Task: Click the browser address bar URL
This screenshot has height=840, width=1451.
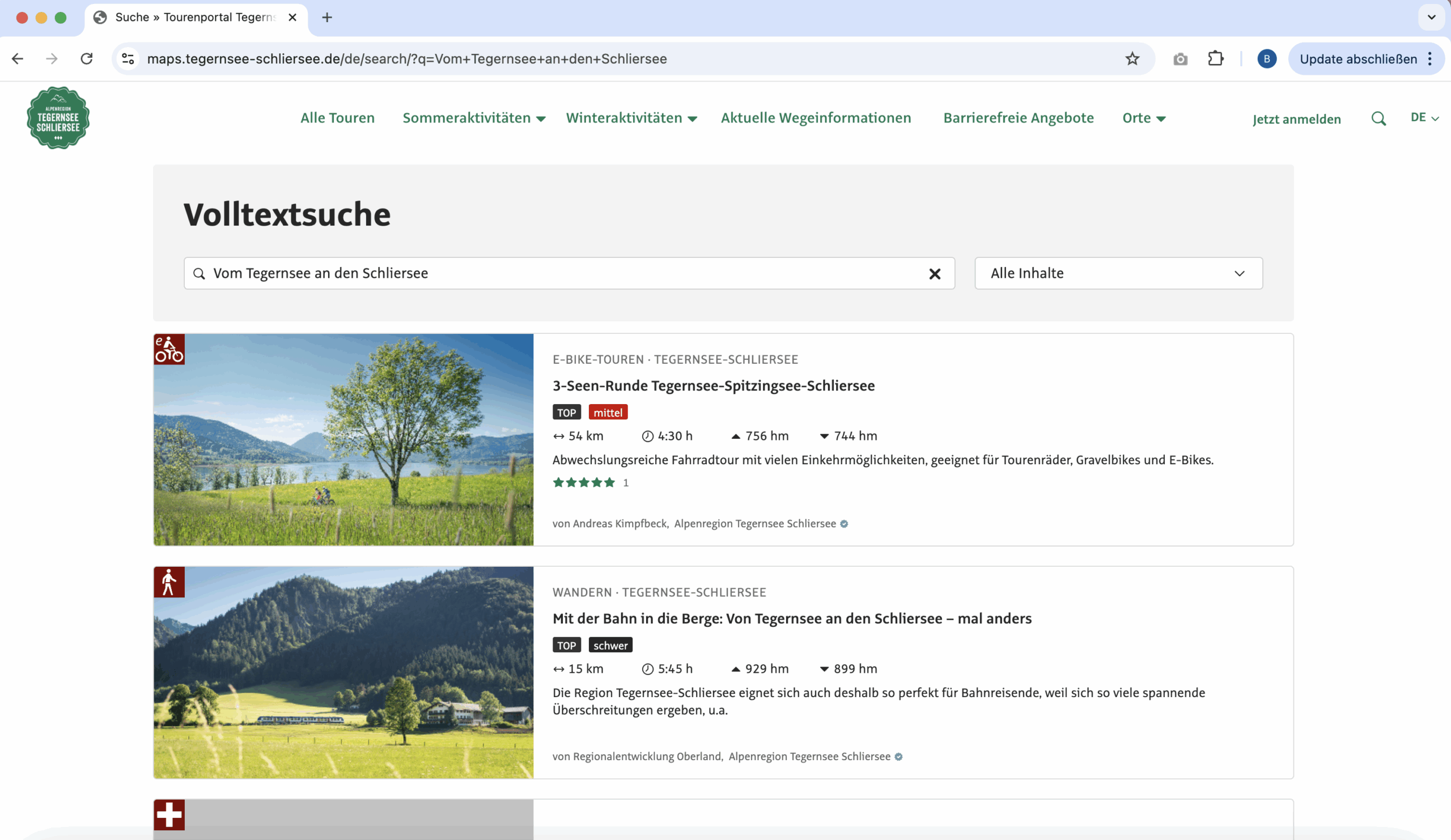Action: (x=406, y=59)
